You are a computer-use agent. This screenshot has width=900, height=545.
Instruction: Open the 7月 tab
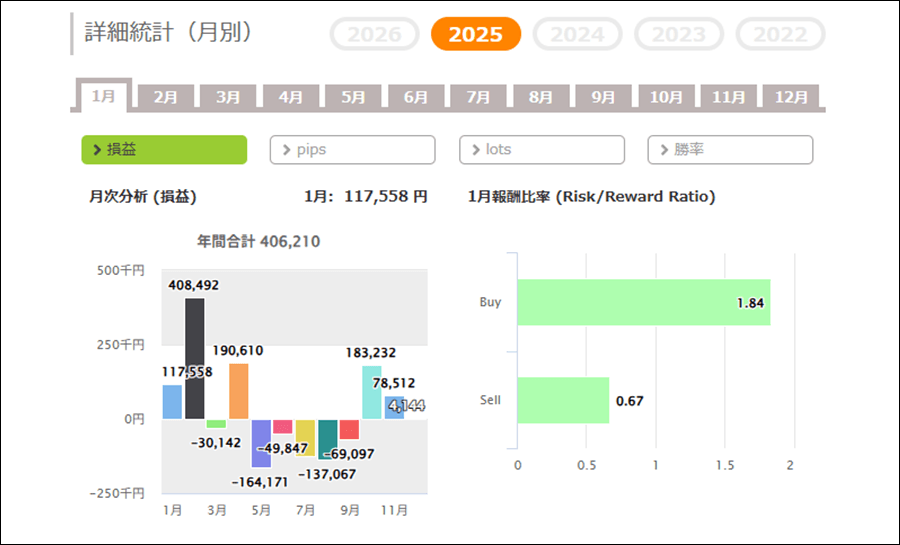tap(479, 96)
